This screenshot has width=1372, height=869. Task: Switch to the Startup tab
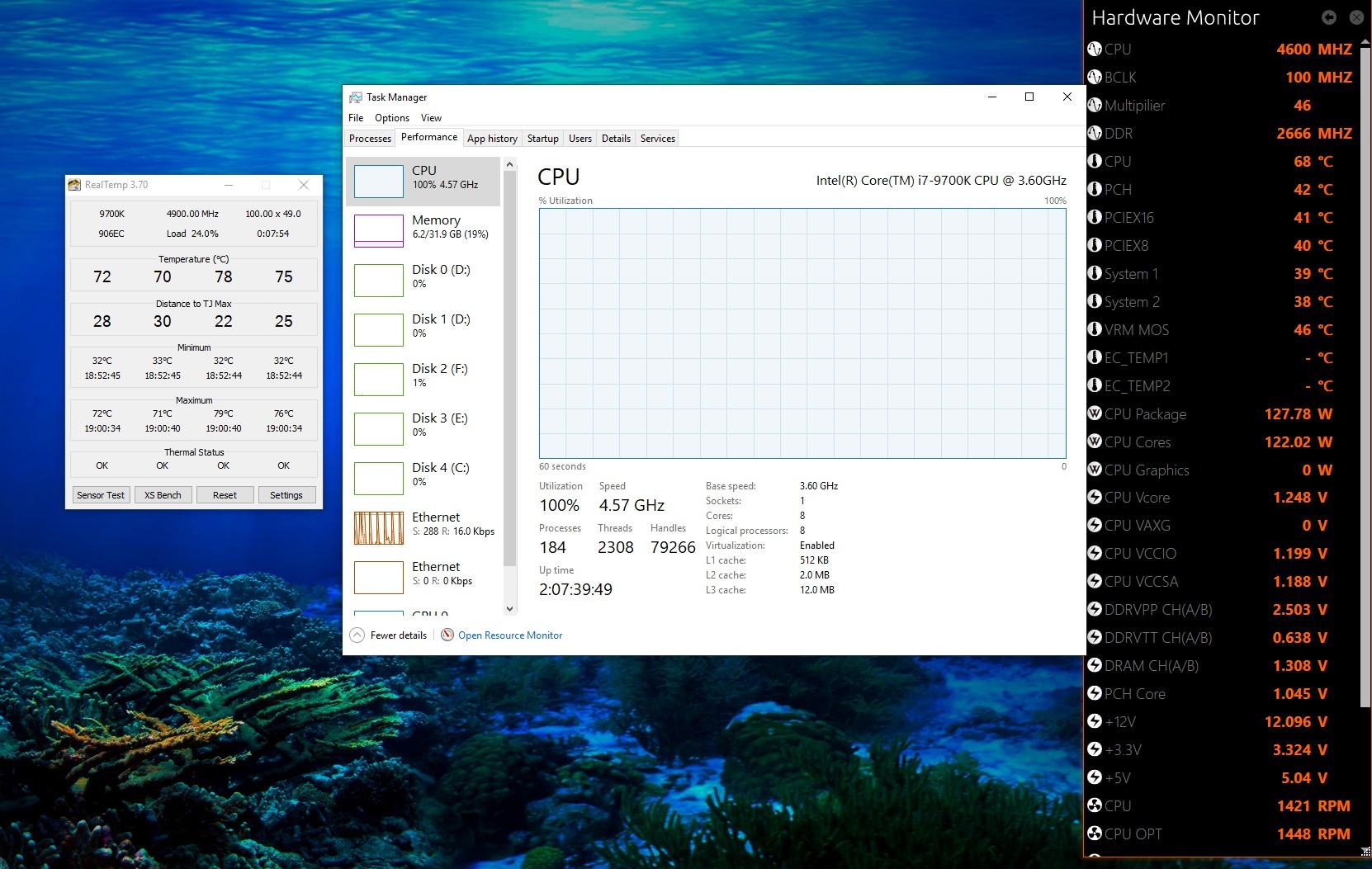(543, 139)
